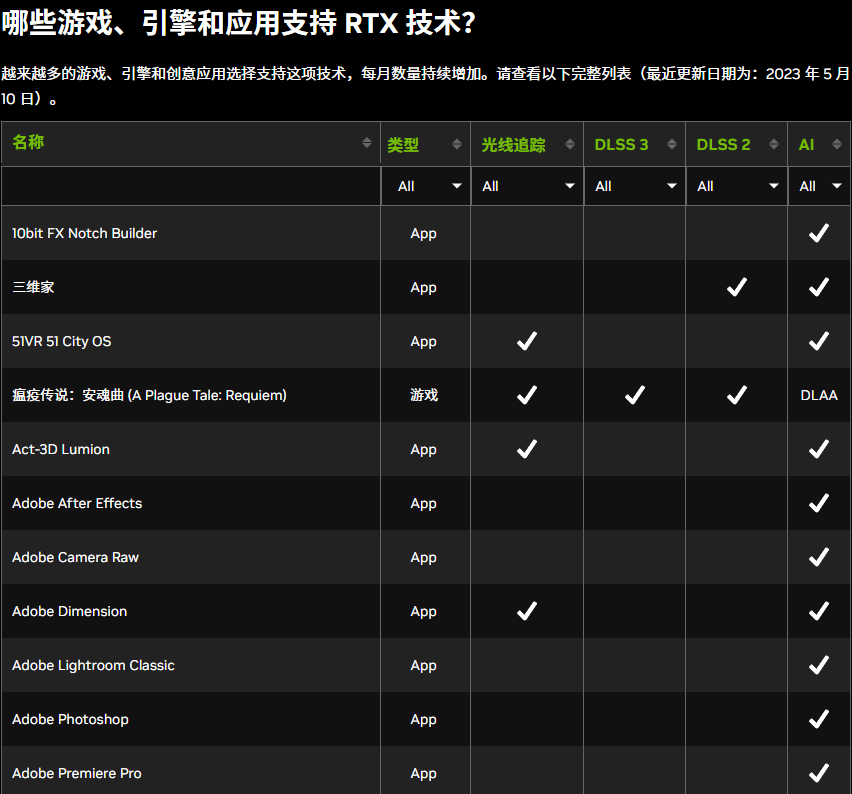Click AI checkmark for 三维家

coord(819,287)
